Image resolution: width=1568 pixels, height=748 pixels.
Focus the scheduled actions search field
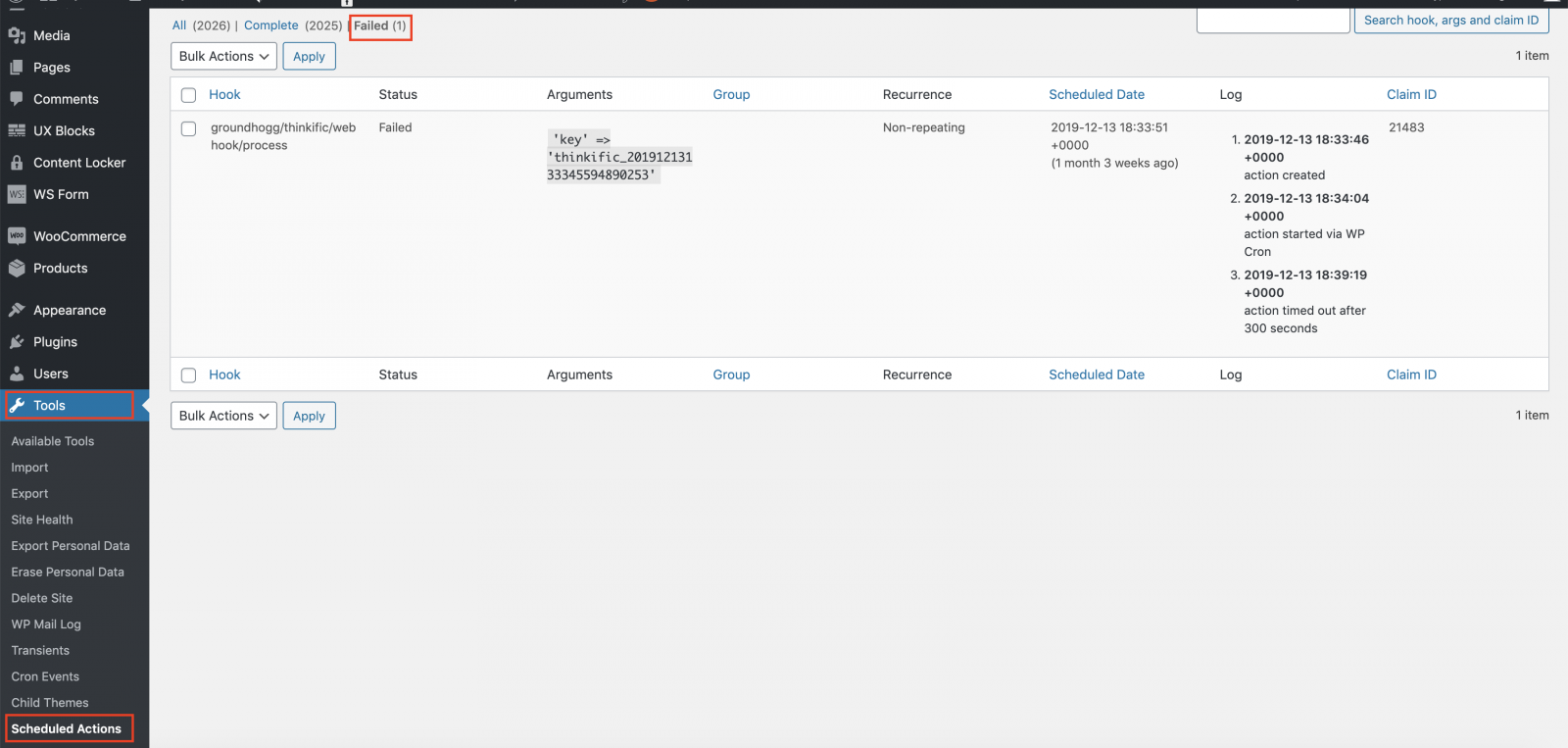pyautogui.click(x=1273, y=21)
